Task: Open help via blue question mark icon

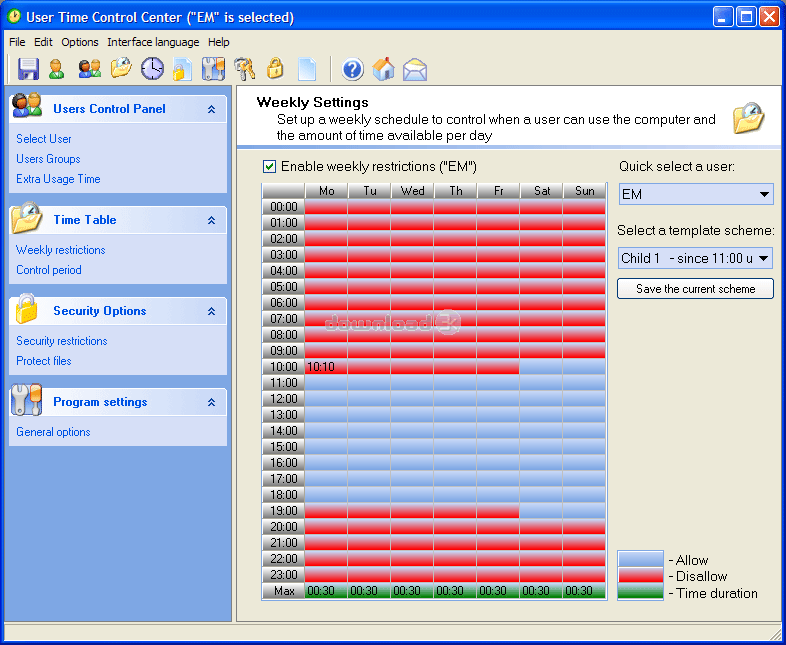Action: (x=352, y=69)
